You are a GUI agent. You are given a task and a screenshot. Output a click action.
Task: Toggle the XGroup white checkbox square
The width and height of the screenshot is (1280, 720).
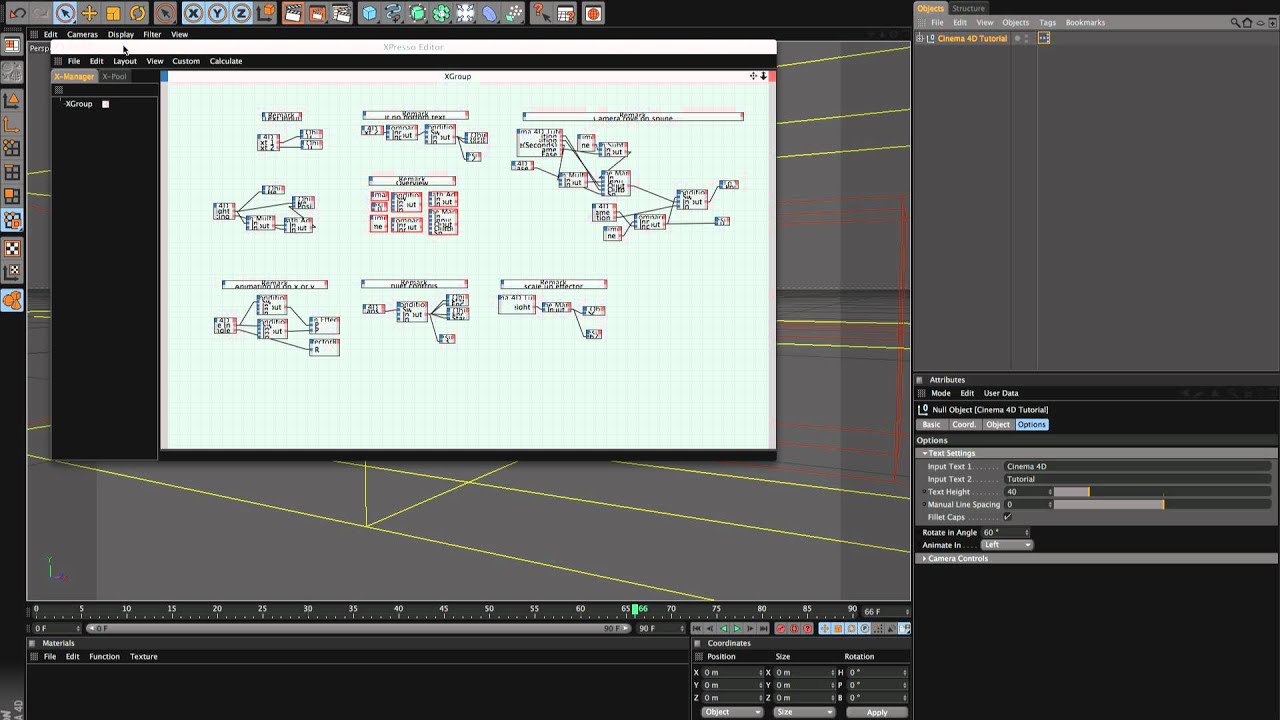105,104
